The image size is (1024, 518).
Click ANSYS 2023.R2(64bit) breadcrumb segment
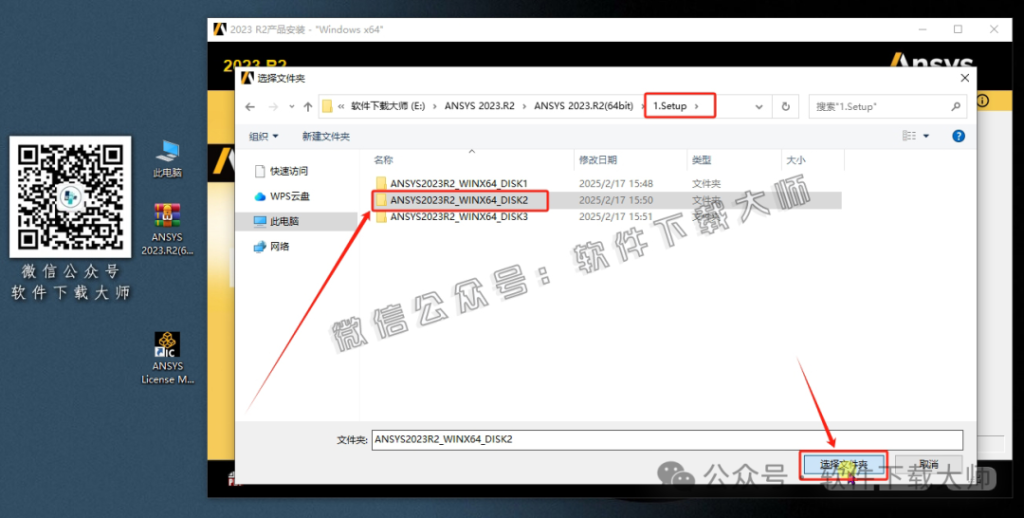click(x=584, y=106)
